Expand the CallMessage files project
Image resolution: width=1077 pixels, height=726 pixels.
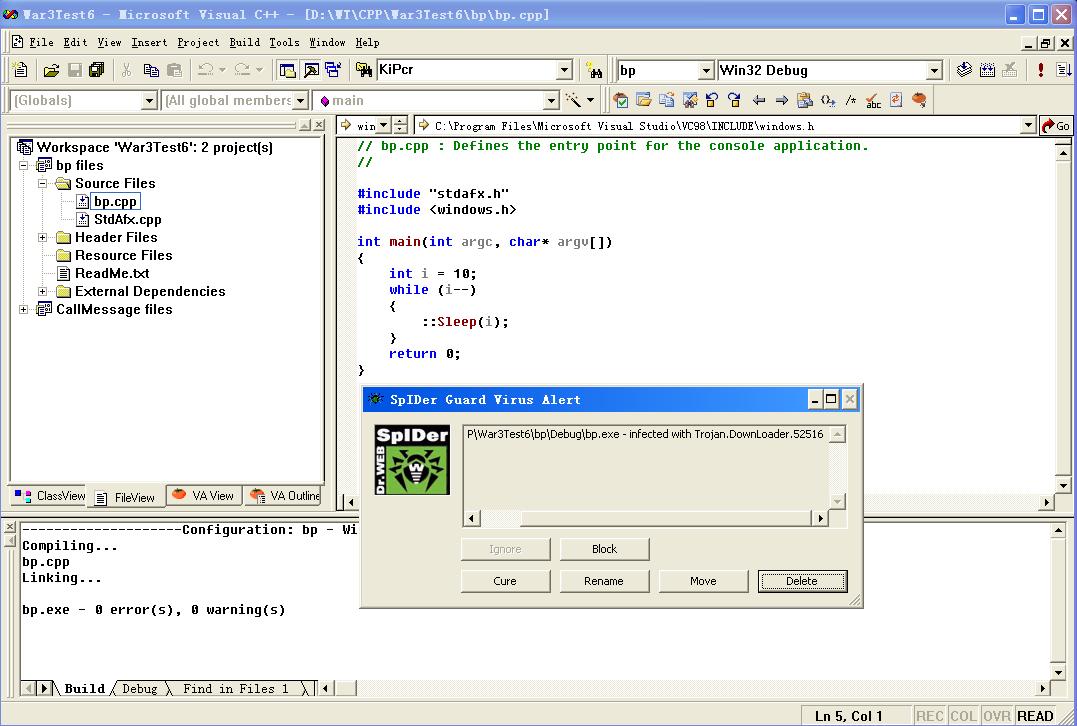coord(23,310)
